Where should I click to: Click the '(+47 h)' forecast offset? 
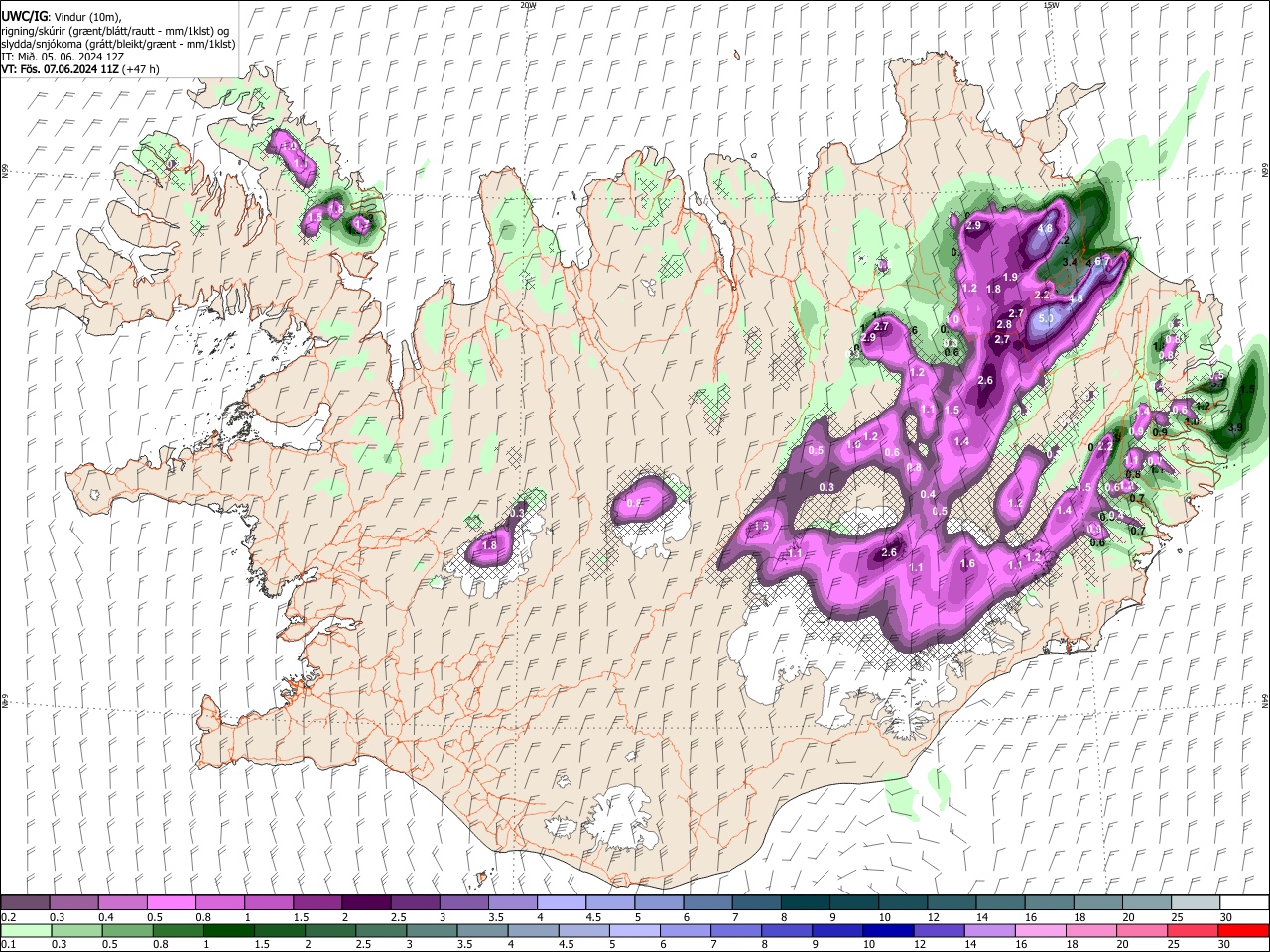[x=139, y=69]
